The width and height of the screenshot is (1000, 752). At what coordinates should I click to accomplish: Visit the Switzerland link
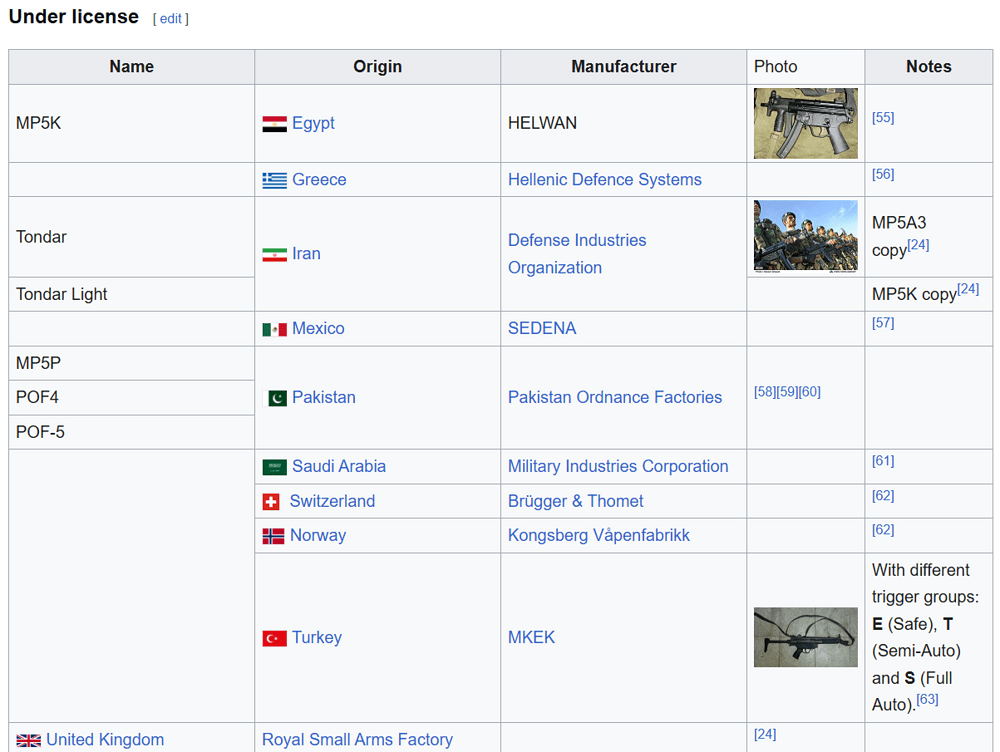click(x=332, y=501)
